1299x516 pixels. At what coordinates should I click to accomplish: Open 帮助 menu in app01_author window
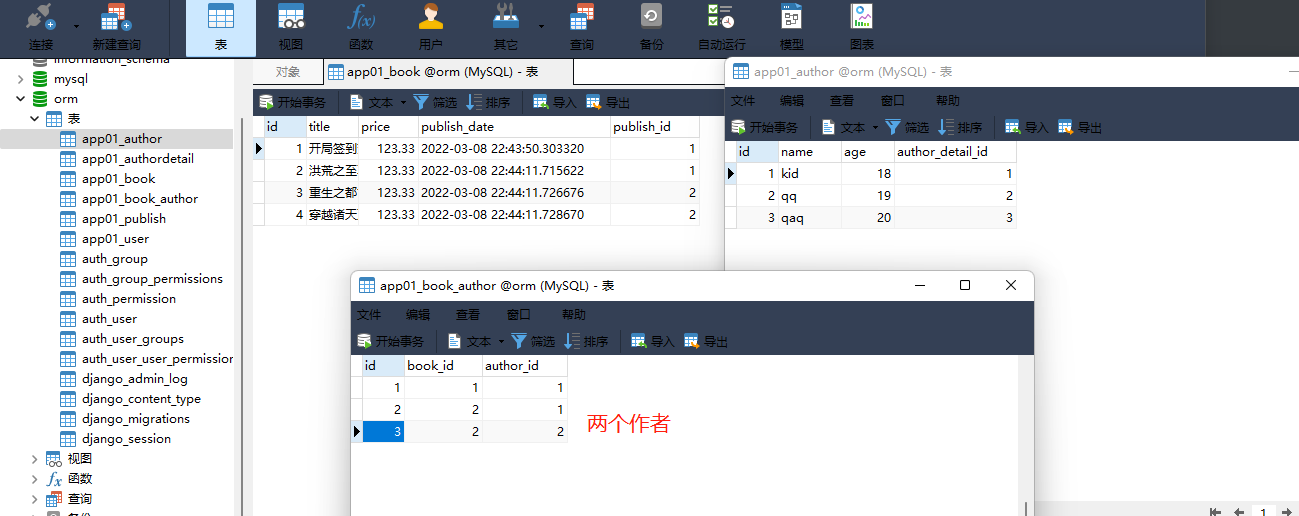[x=947, y=100]
